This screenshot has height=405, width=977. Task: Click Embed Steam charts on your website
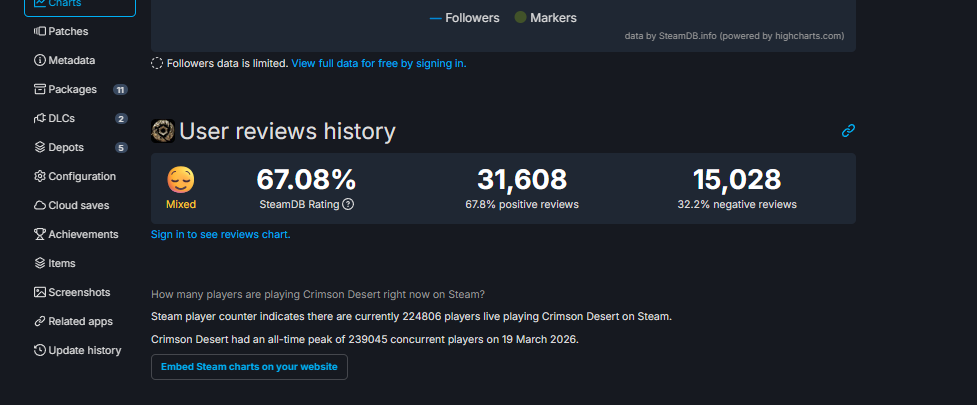pyautogui.click(x=249, y=367)
